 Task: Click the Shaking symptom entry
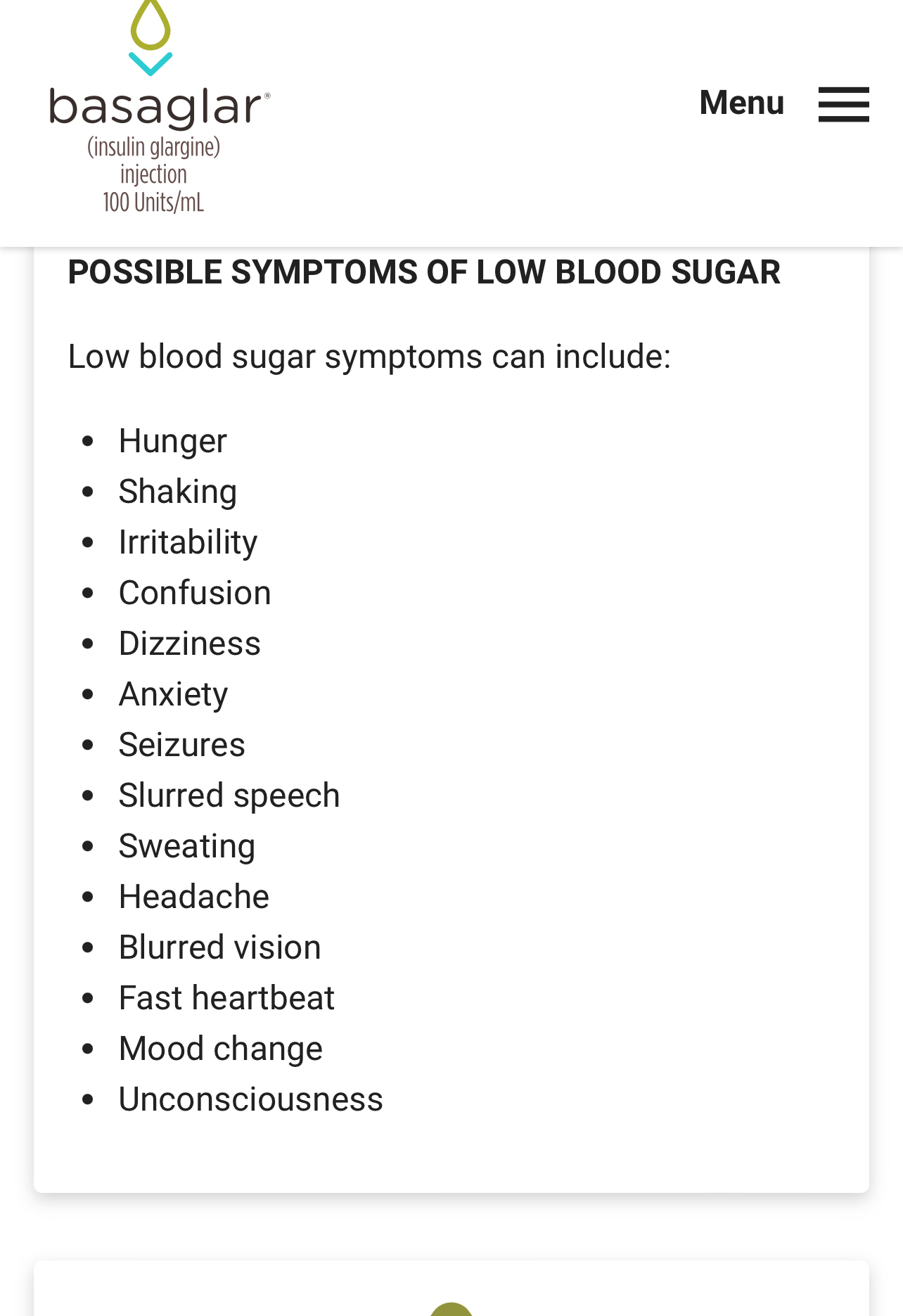(178, 492)
